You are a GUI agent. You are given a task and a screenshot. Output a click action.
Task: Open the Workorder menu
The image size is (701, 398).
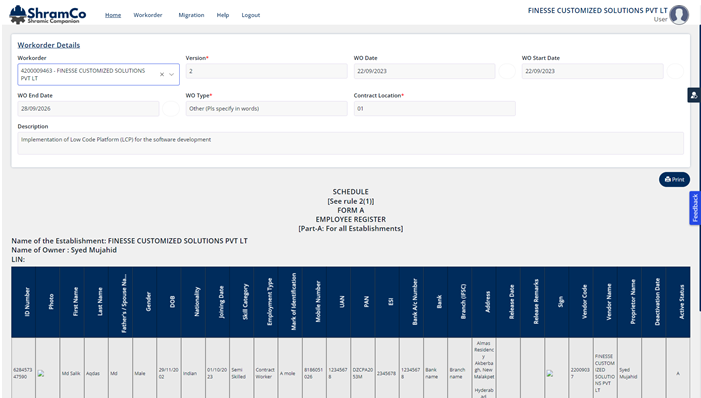pos(148,15)
